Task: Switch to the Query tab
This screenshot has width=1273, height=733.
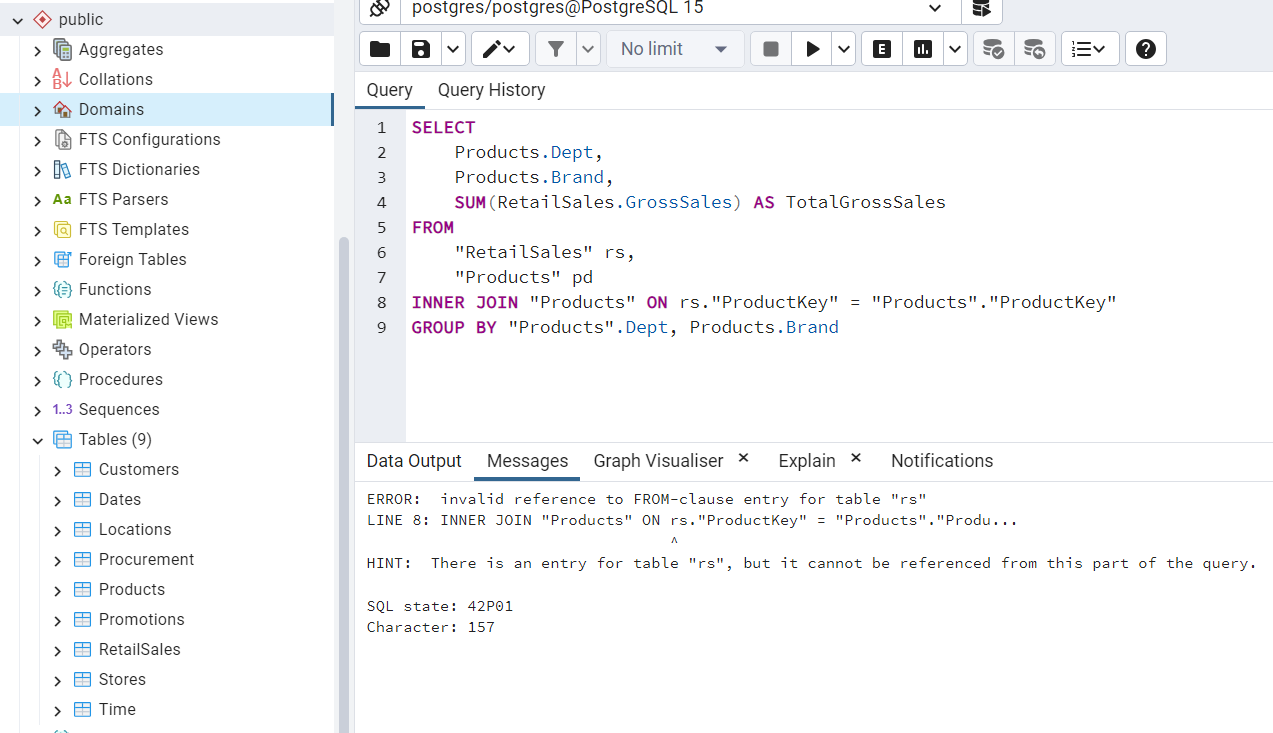Action: (x=389, y=90)
